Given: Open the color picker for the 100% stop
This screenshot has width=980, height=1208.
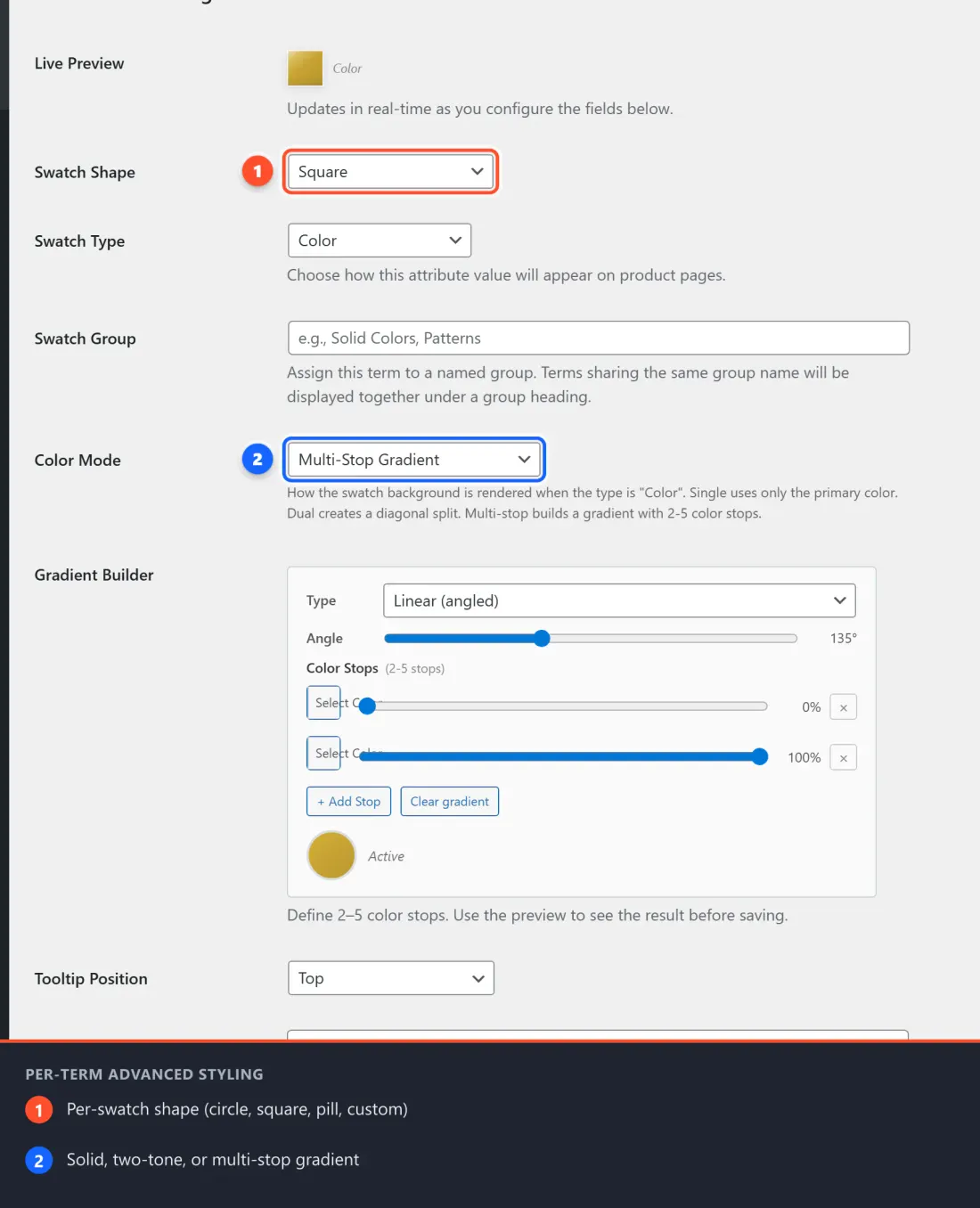Looking at the screenshot, I should (x=323, y=754).
